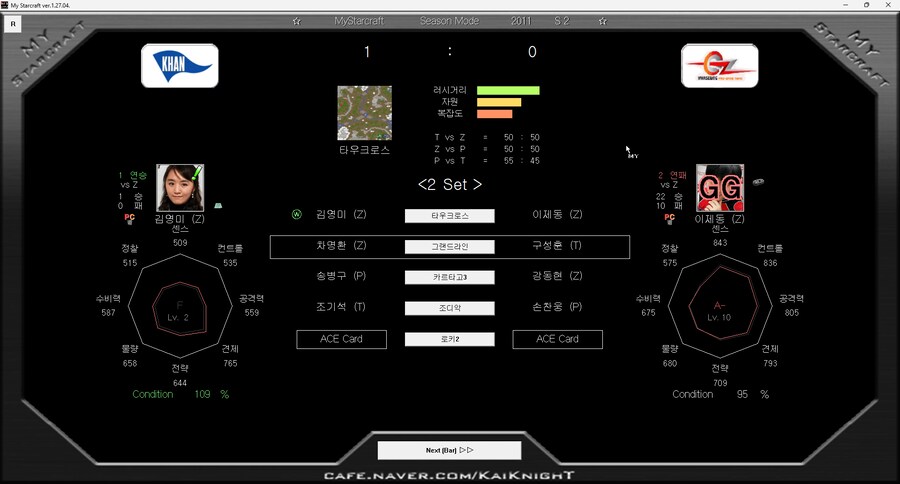Image resolution: width=900 pixels, height=484 pixels.
Task: Click the green W winner icon
Action: pyautogui.click(x=297, y=215)
